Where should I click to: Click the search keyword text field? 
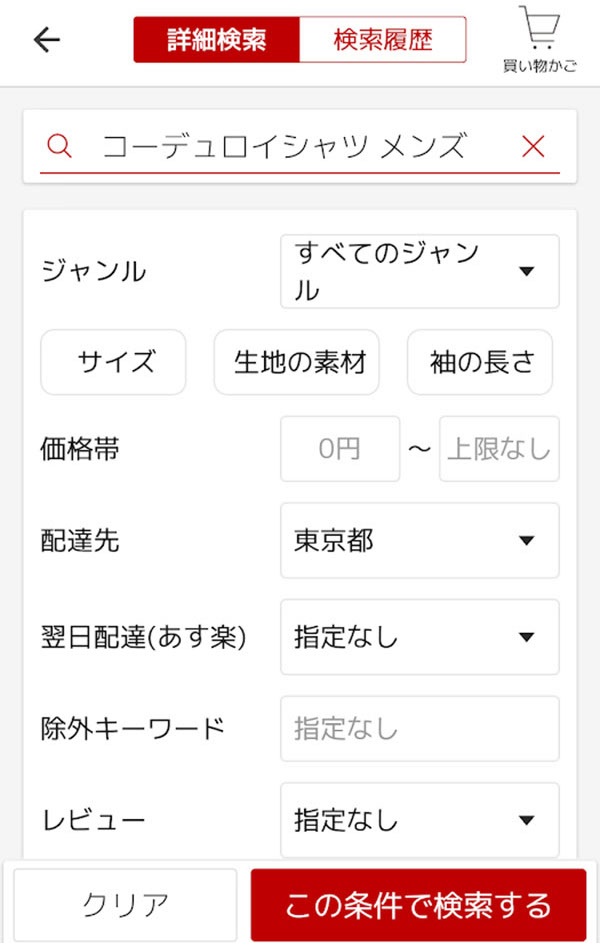pyautogui.click(x=285, y=147)
